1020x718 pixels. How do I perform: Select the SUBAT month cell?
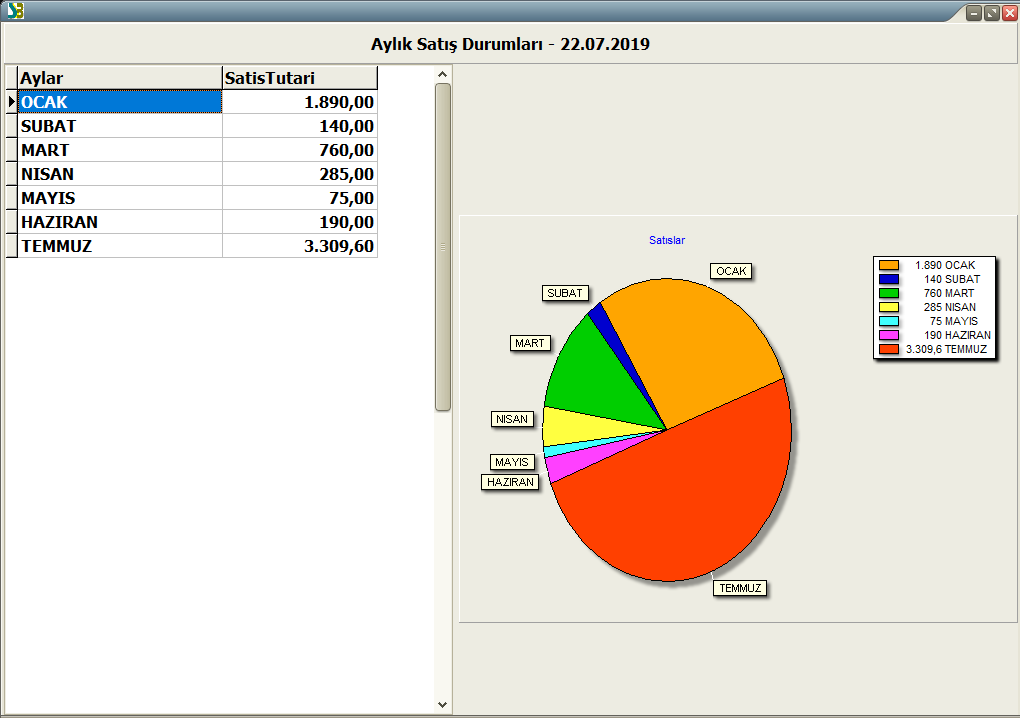coord(120,126)
